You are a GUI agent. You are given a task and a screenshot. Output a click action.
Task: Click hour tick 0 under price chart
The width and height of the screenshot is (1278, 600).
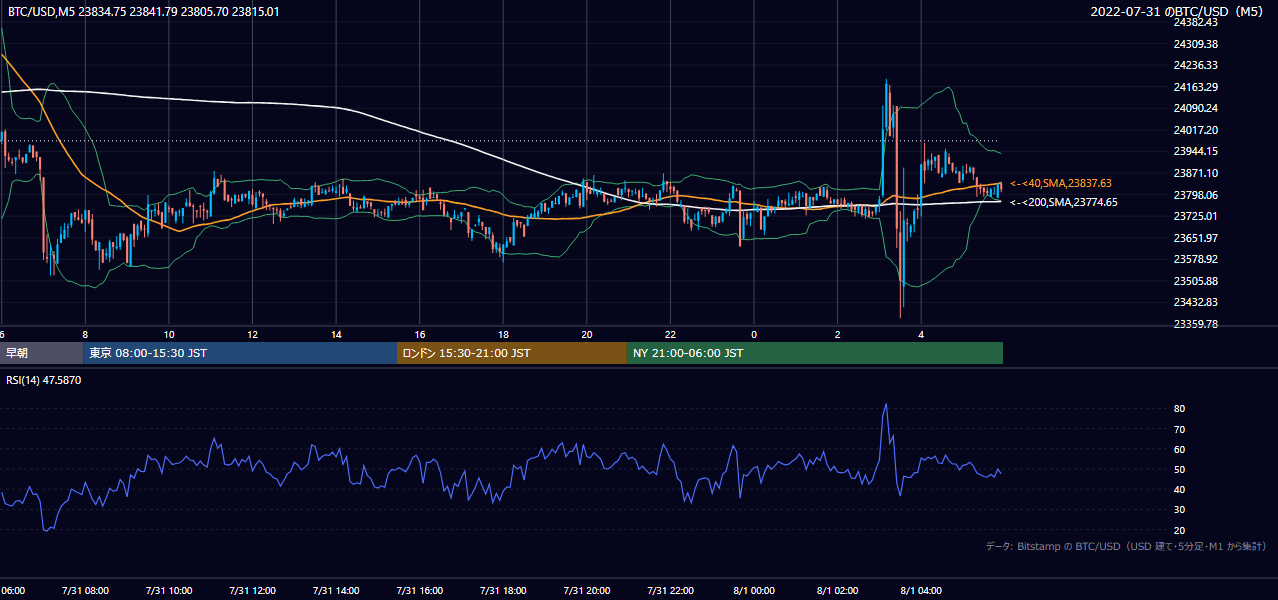click(754, 335)
